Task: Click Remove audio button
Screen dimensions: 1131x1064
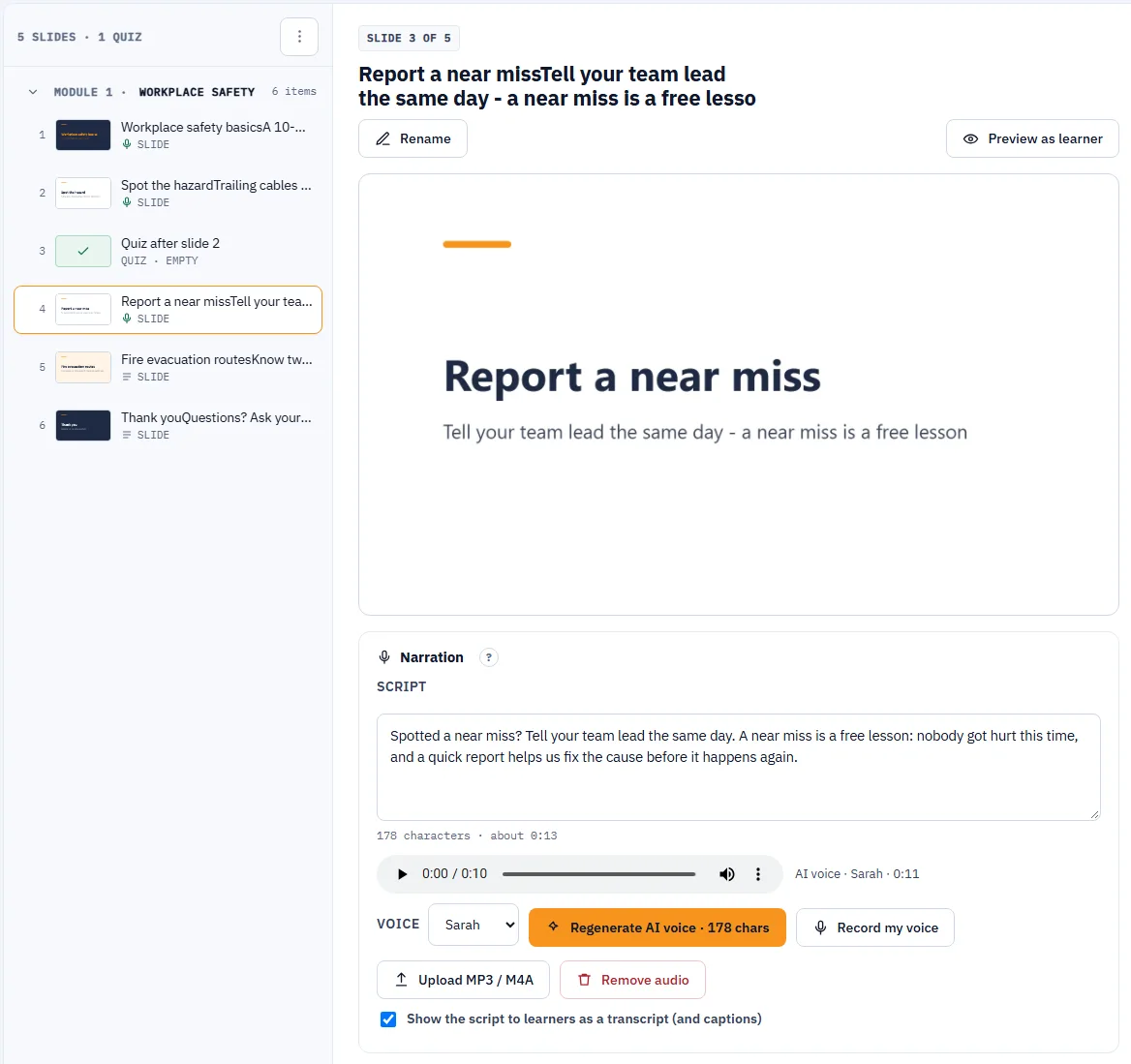Action: (x=632, y=980)
